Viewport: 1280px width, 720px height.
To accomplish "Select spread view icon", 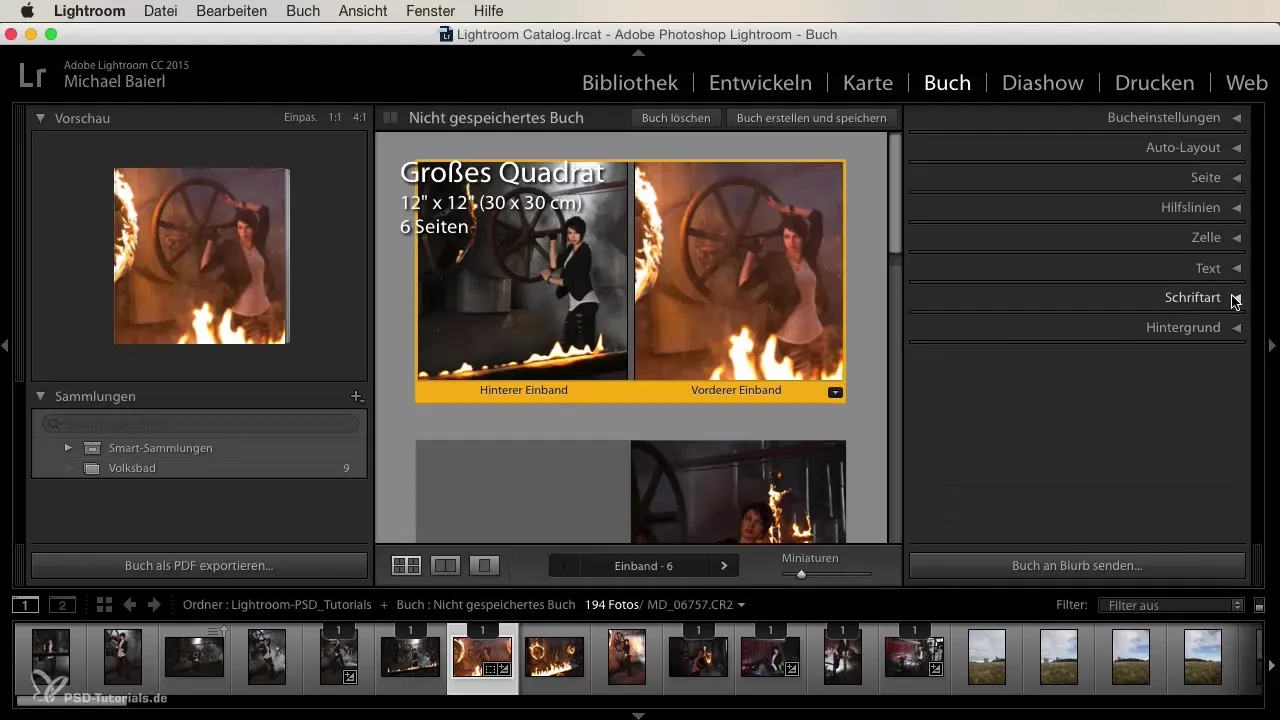I will pos(445,566).
